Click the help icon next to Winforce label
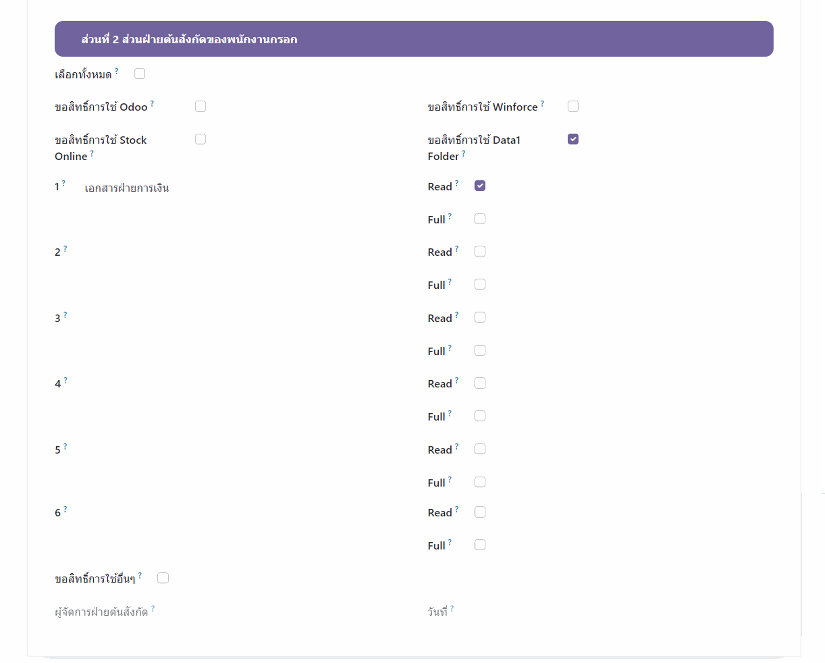 click(542, 104)
